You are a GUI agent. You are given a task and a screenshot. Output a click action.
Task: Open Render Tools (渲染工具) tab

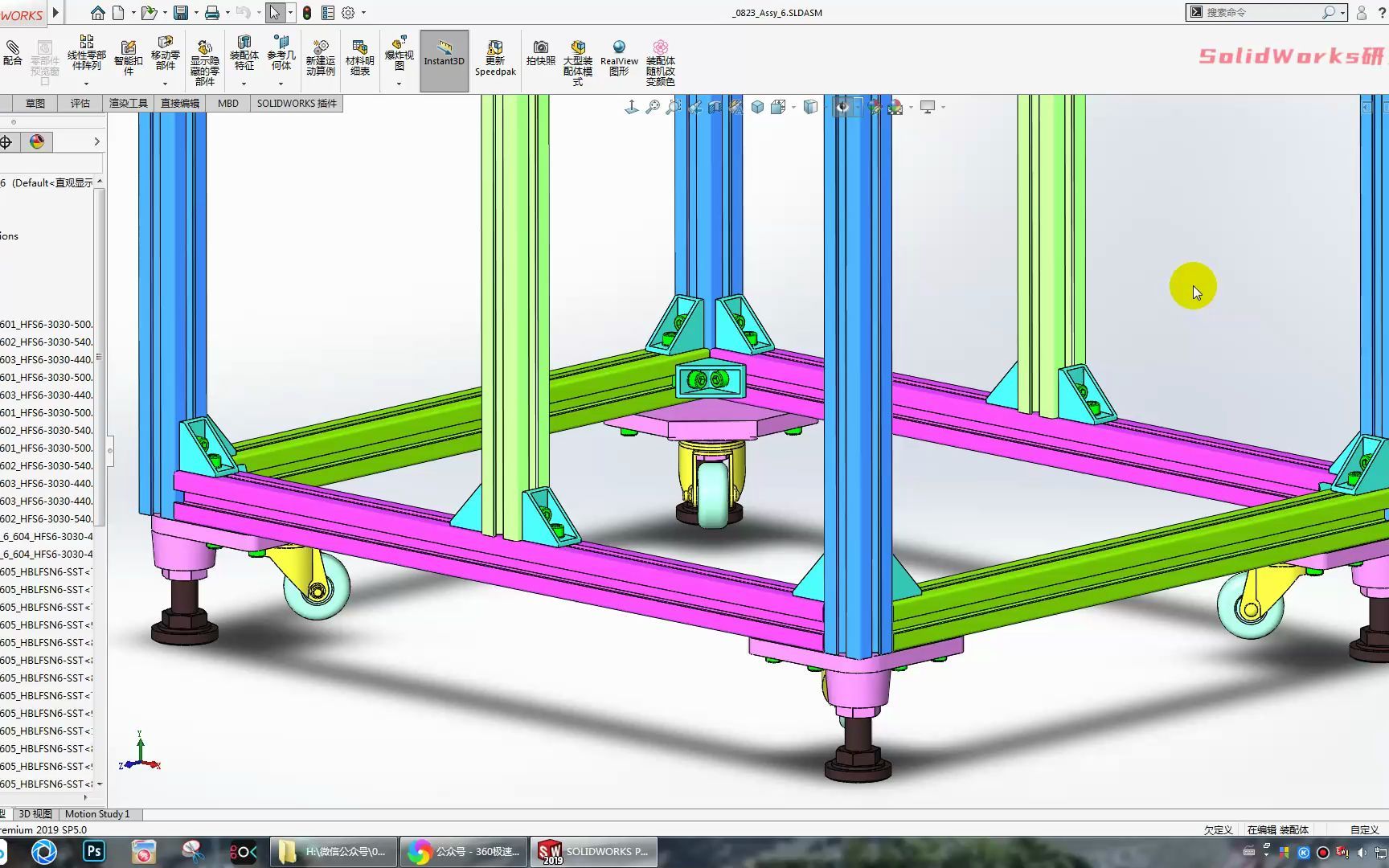point(129,104)
